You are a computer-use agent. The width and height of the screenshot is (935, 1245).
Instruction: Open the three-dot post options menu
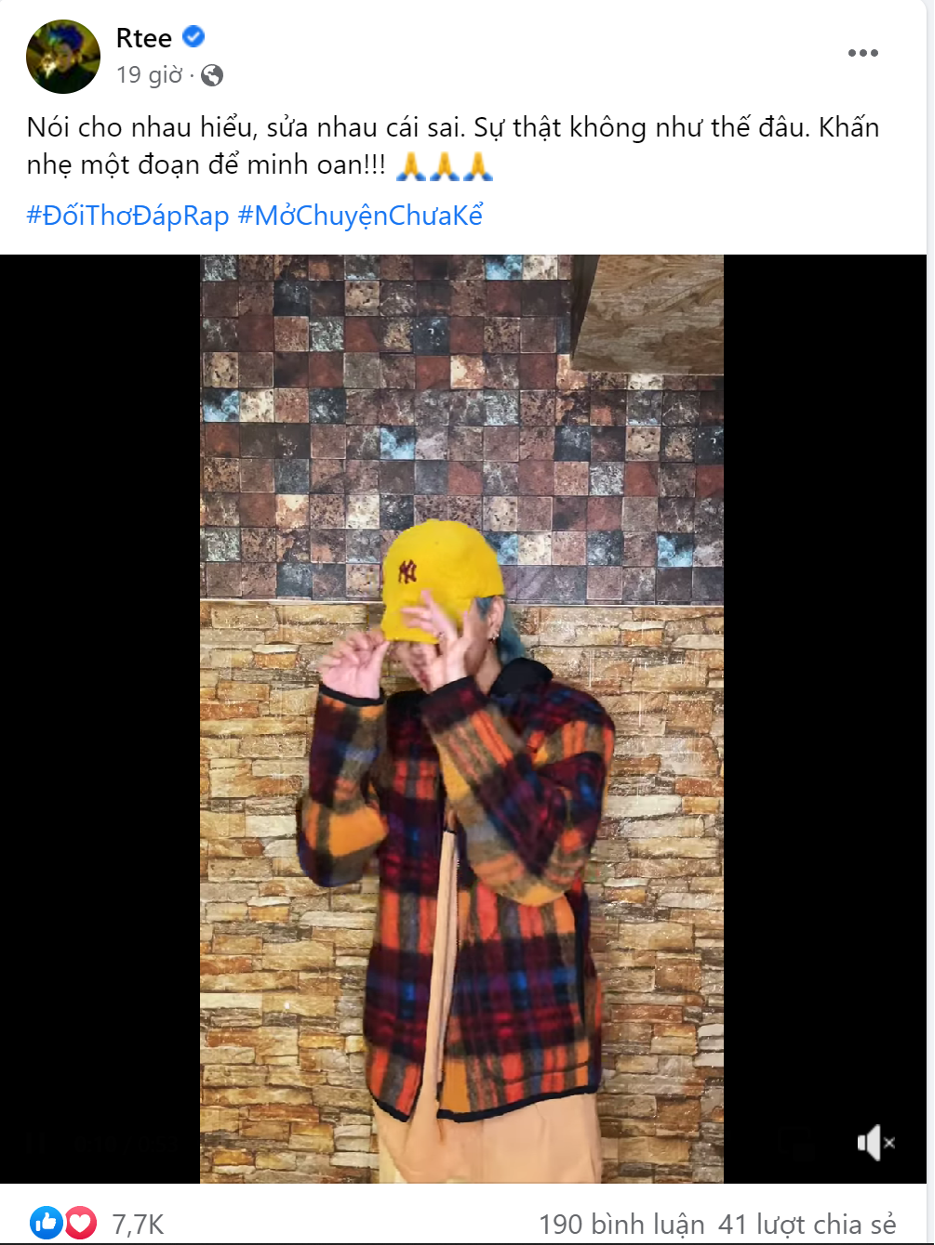(864, 53)
